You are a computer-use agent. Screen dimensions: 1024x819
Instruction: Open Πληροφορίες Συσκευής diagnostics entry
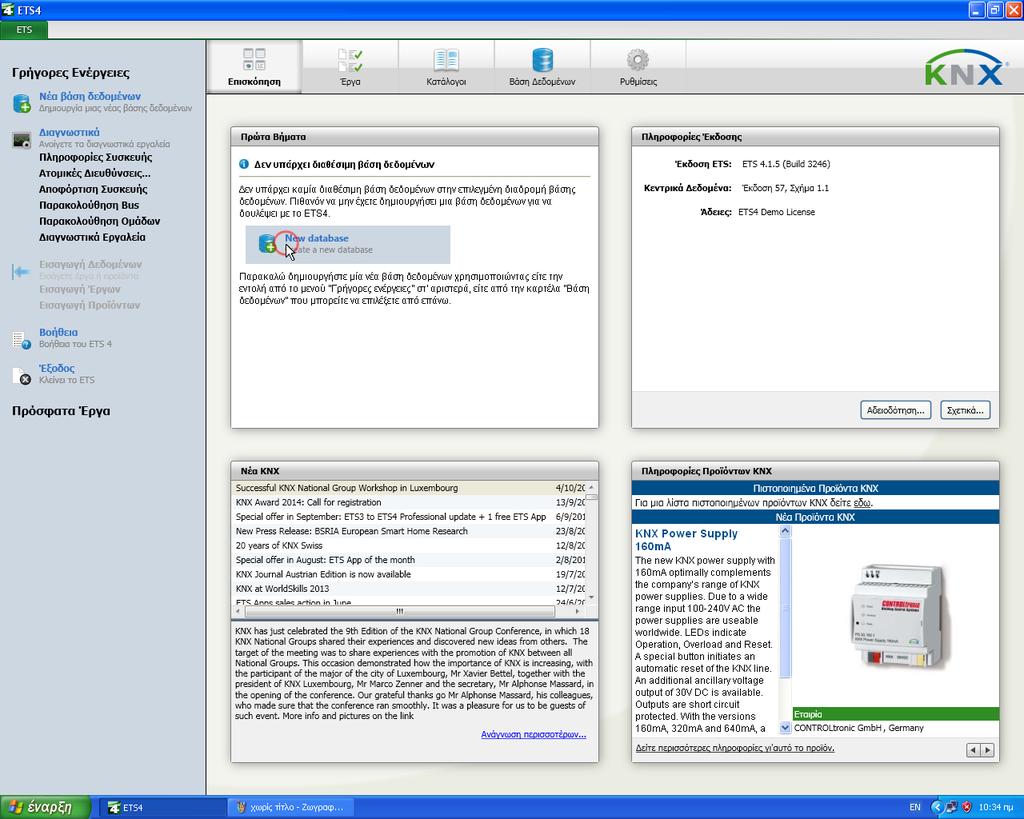click(95, 157)
